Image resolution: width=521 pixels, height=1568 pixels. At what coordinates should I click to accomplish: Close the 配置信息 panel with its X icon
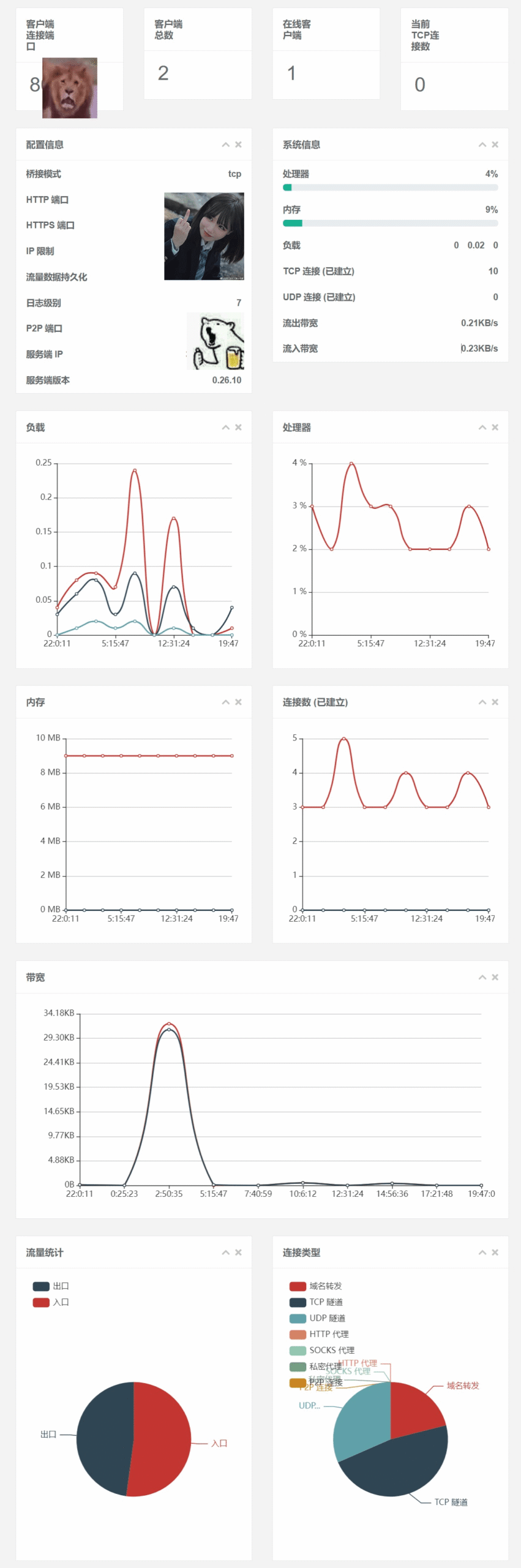pos(238,145)
